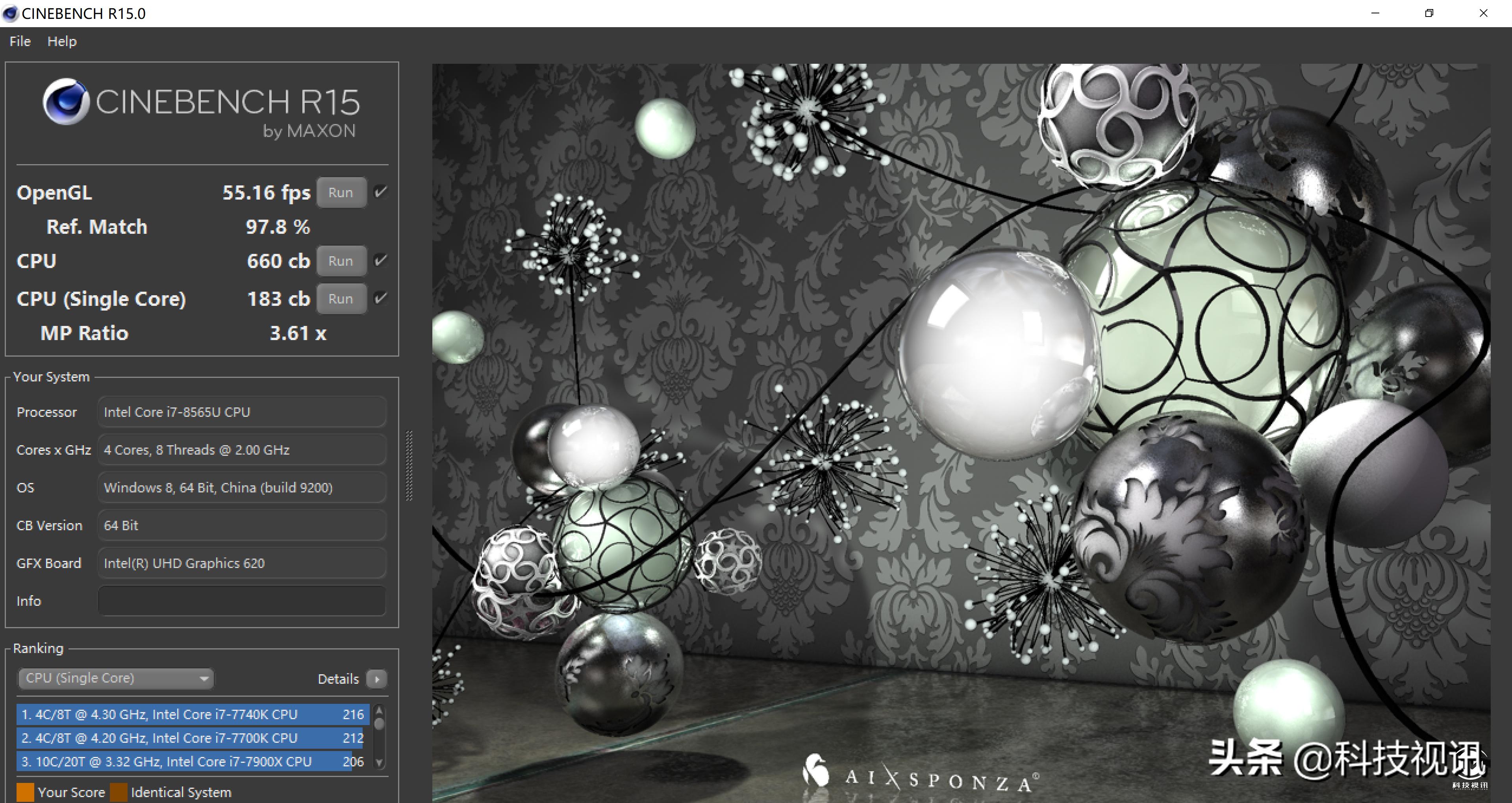Click the Cinebench R15 sphere logo
1512x803 pixels.
(x=65, y=102)
